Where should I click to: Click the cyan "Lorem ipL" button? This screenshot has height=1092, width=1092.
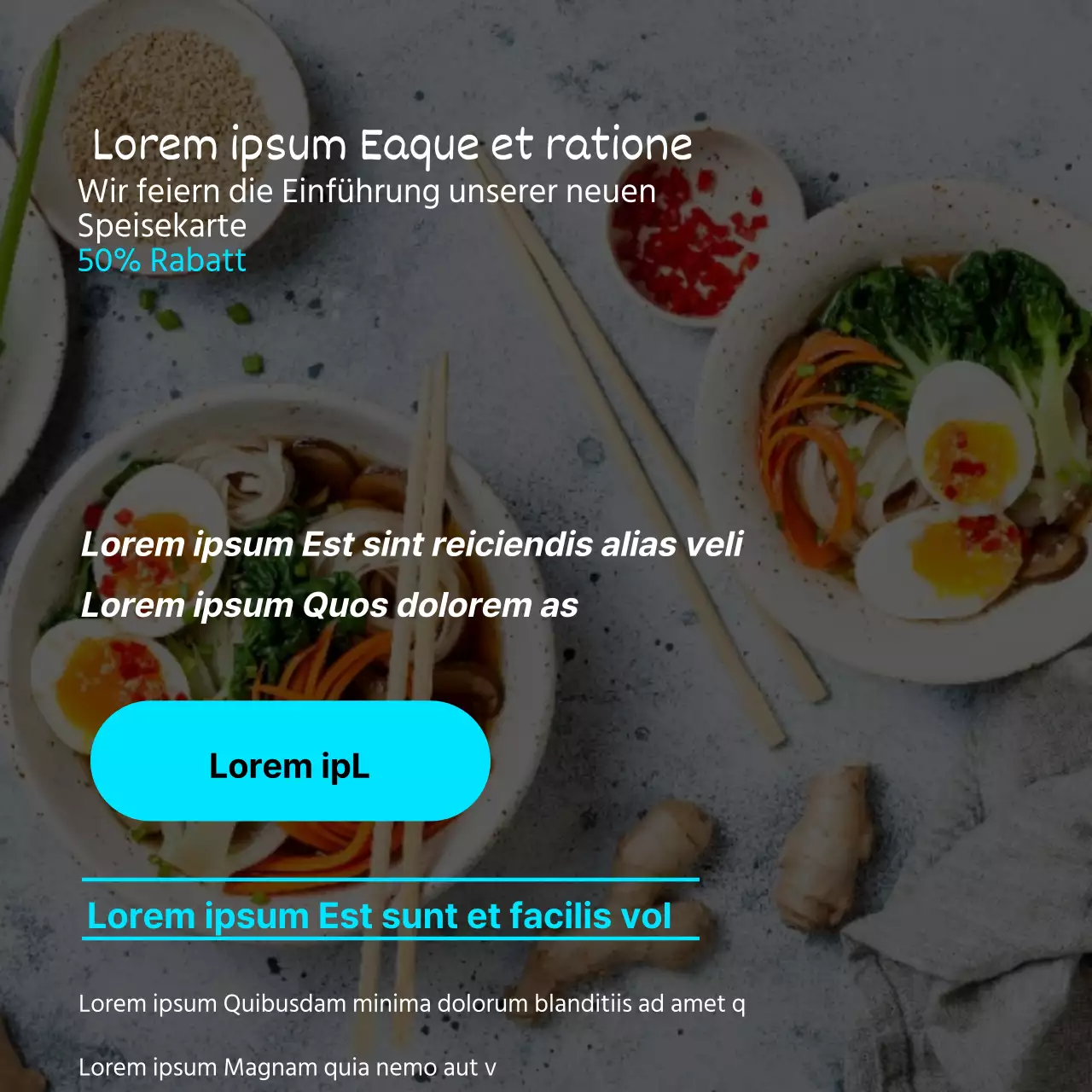(290, 761)
